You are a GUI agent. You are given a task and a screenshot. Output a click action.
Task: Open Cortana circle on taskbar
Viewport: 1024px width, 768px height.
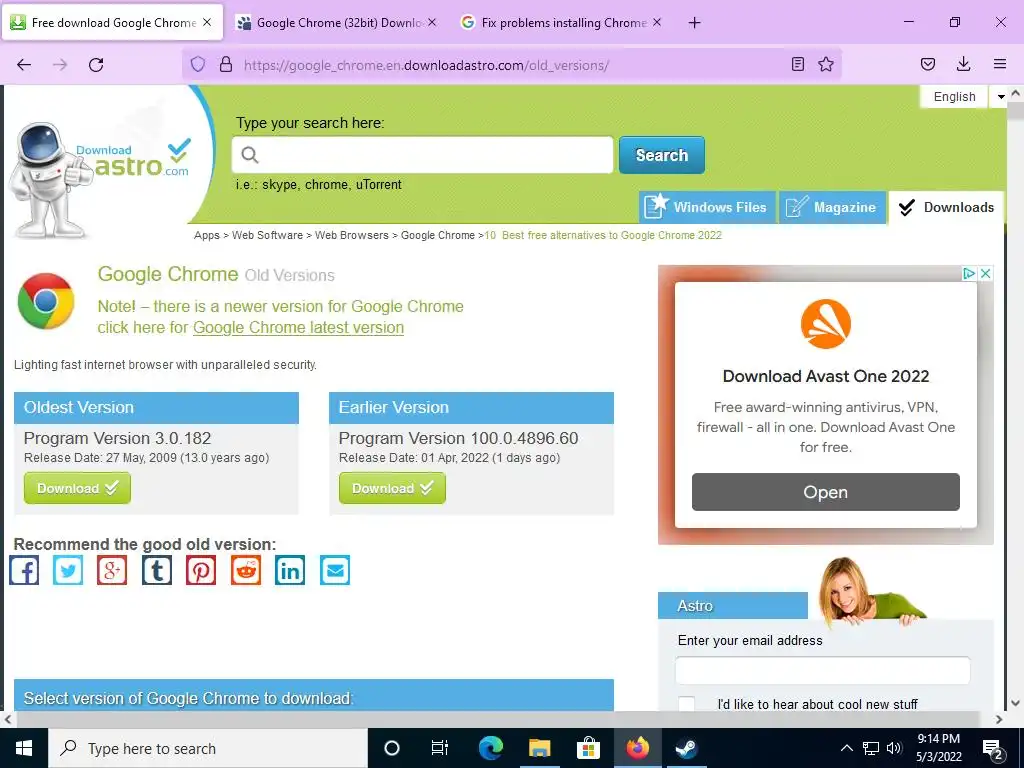coord(392,748)
